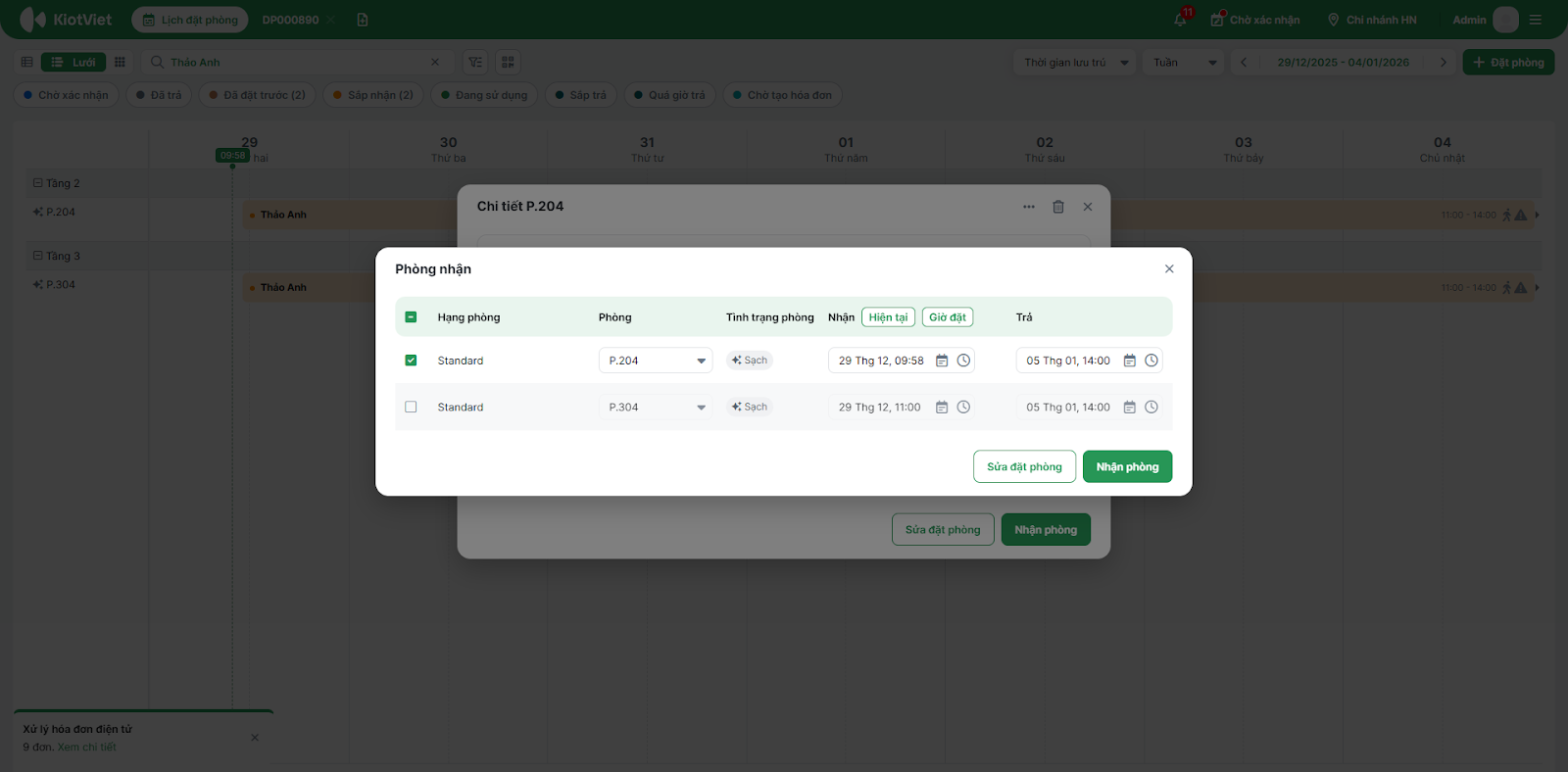Open the P.304 room dropdown
1568x772 pixels.
(x=656, y=408)
